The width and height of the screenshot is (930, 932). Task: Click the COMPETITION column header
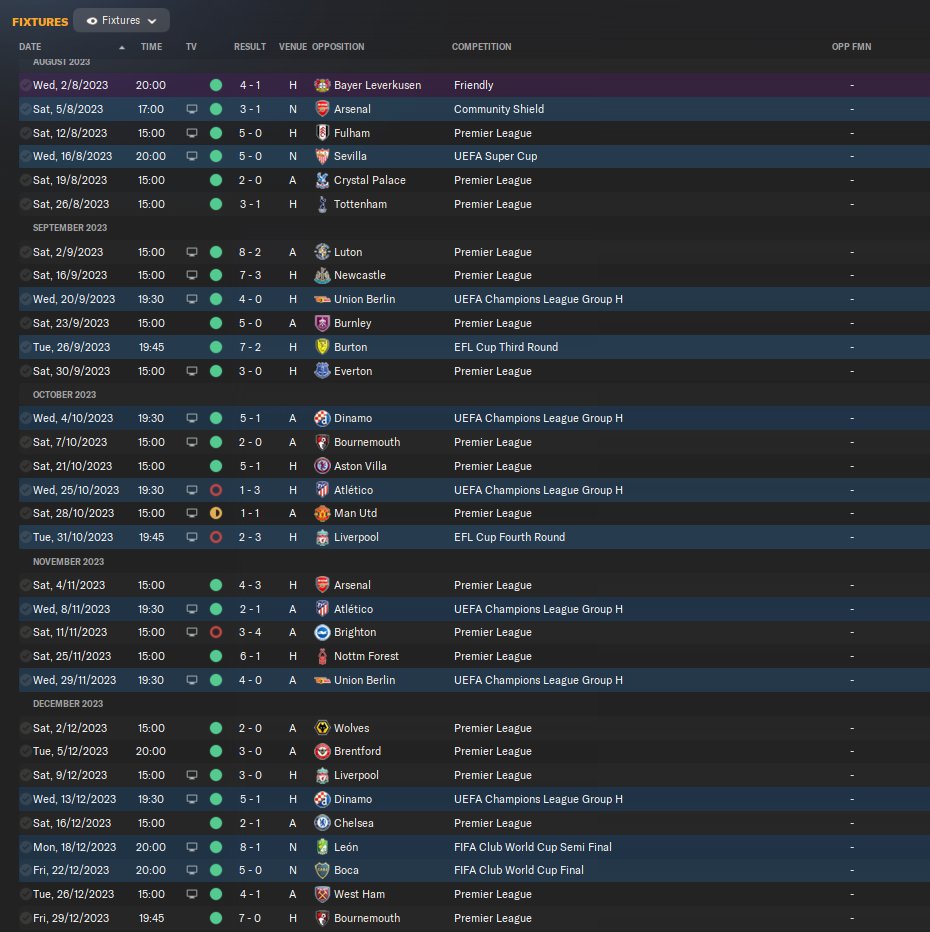point(481,46)
